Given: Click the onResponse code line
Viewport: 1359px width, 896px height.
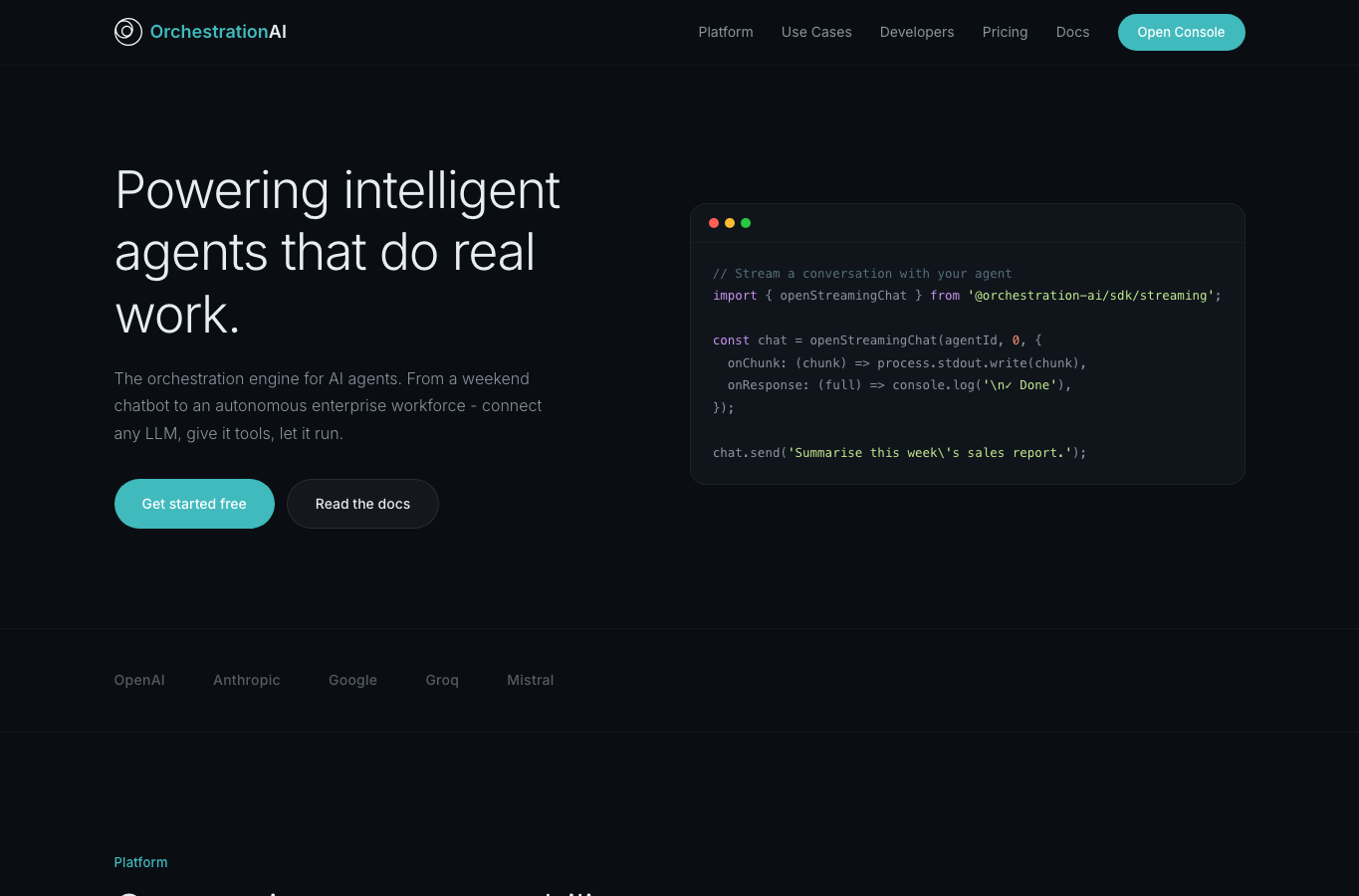Looking at the screenshot, I should click(x=900, y=385).
